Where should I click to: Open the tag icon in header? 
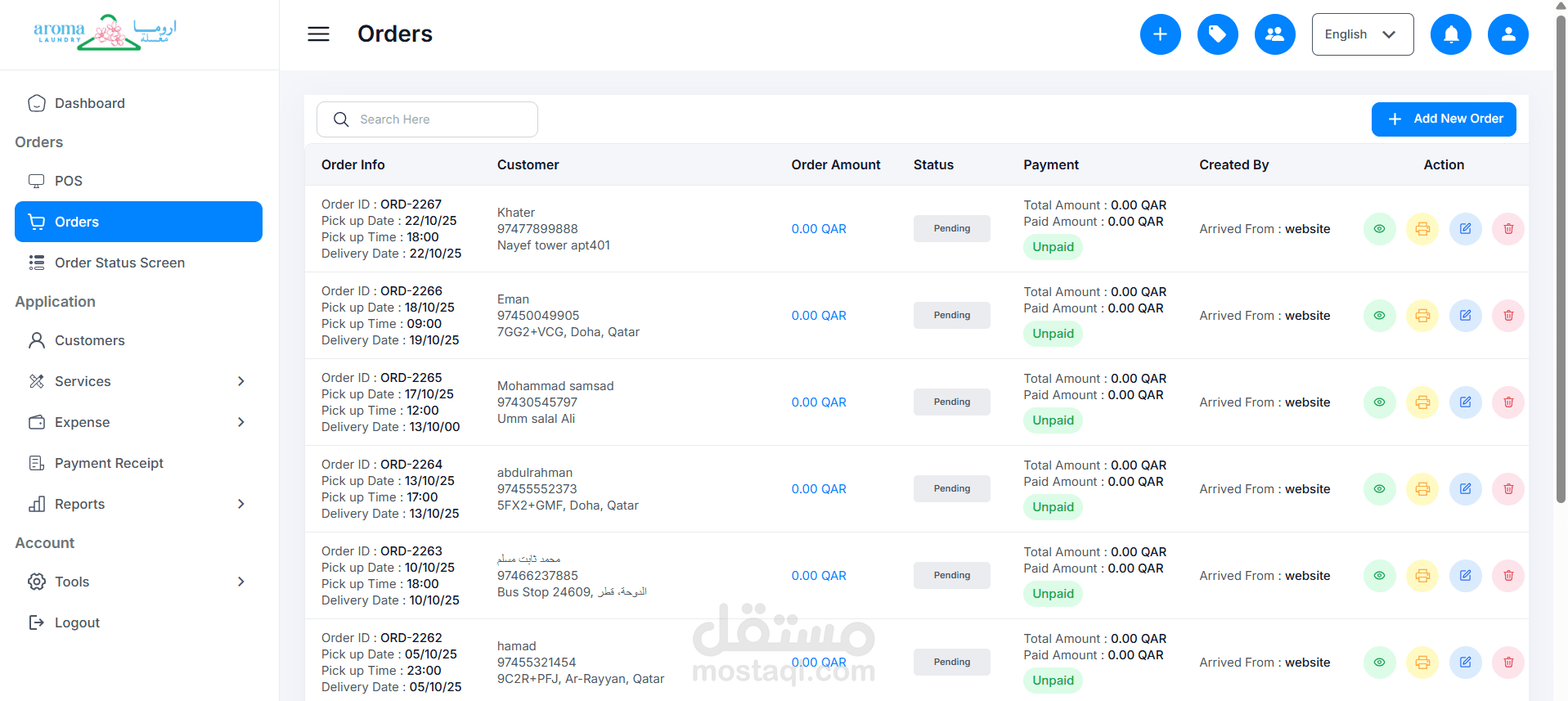tap(1217, 34)
